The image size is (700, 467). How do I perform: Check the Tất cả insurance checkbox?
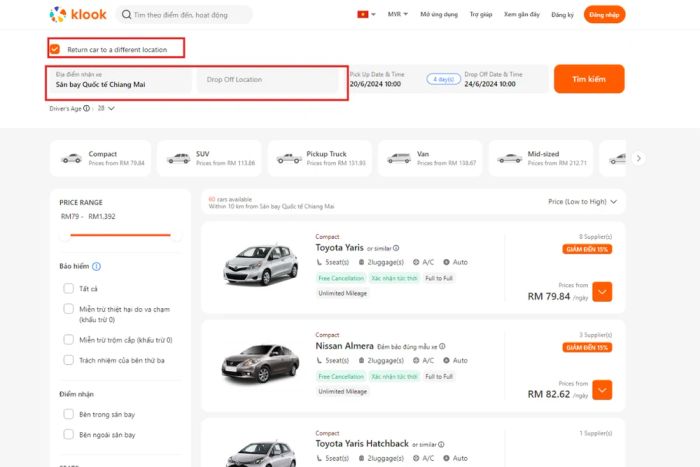point(68,288)
